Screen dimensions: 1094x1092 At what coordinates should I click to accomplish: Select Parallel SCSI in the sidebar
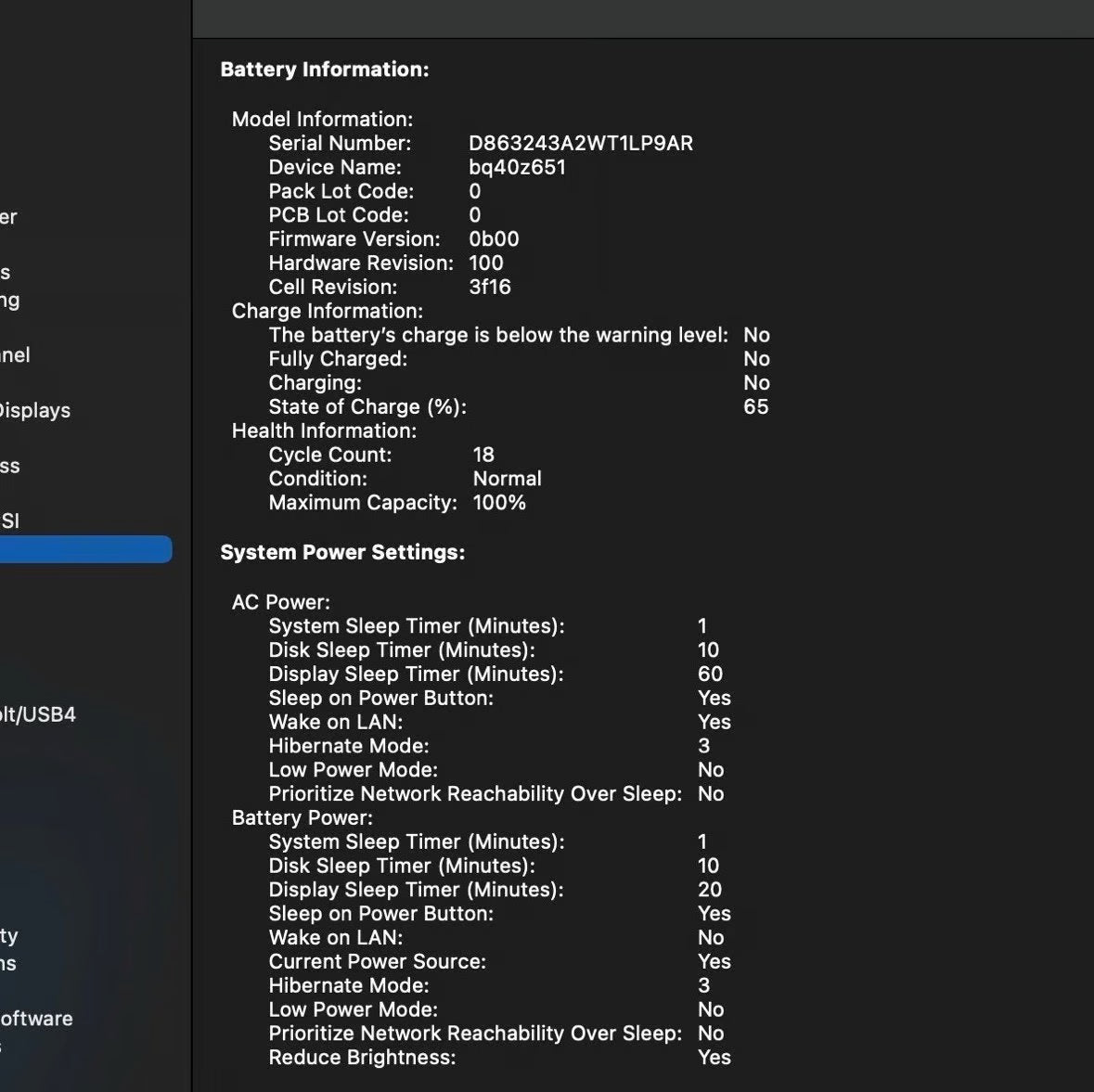pos(10,520)
